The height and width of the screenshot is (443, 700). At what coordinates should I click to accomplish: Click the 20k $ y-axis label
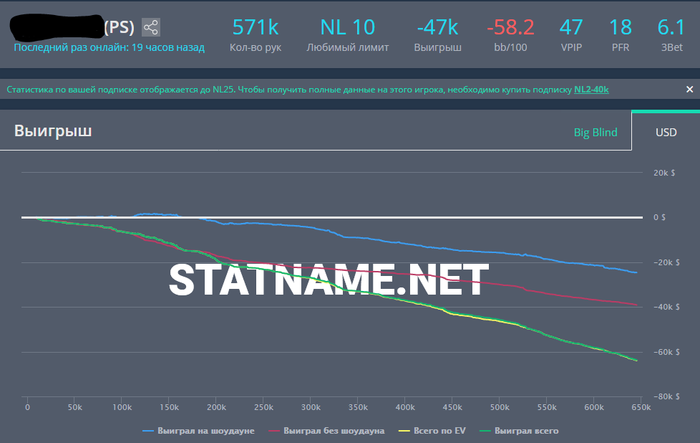coord(664,173)
